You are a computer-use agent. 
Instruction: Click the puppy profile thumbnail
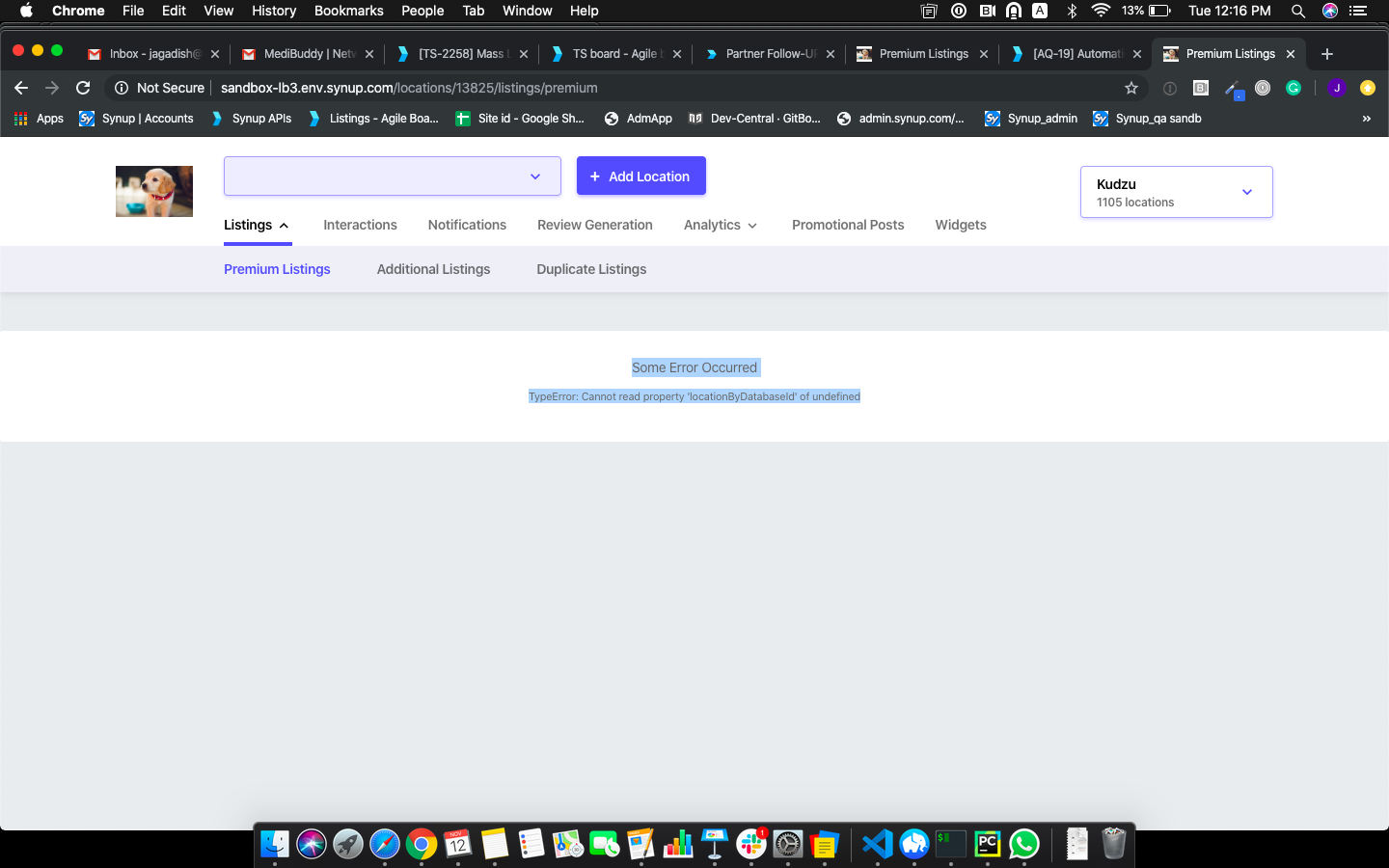click(x=154, y=191)
